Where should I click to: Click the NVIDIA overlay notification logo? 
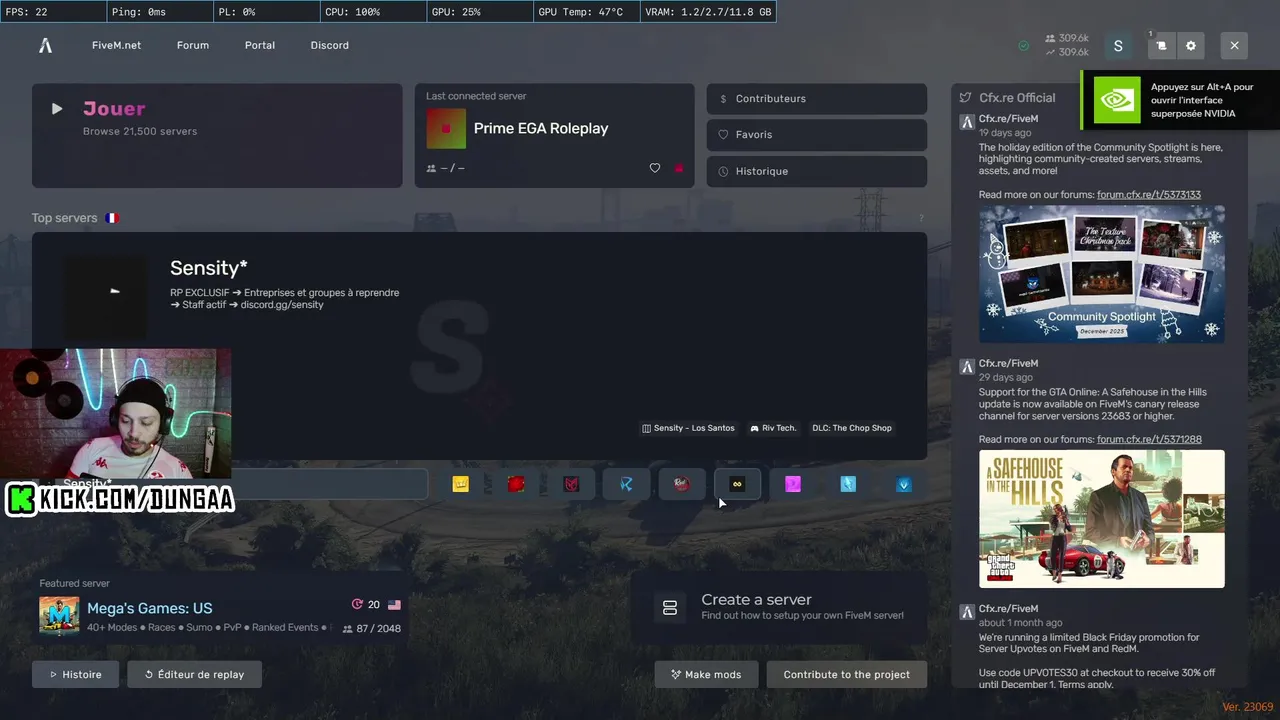[x=1117, y=100]
